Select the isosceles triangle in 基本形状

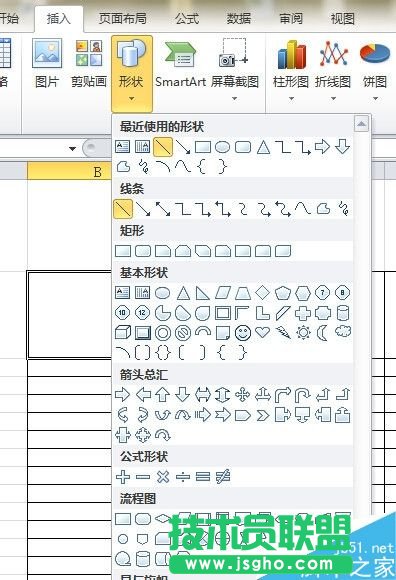(x=183, y=293)
